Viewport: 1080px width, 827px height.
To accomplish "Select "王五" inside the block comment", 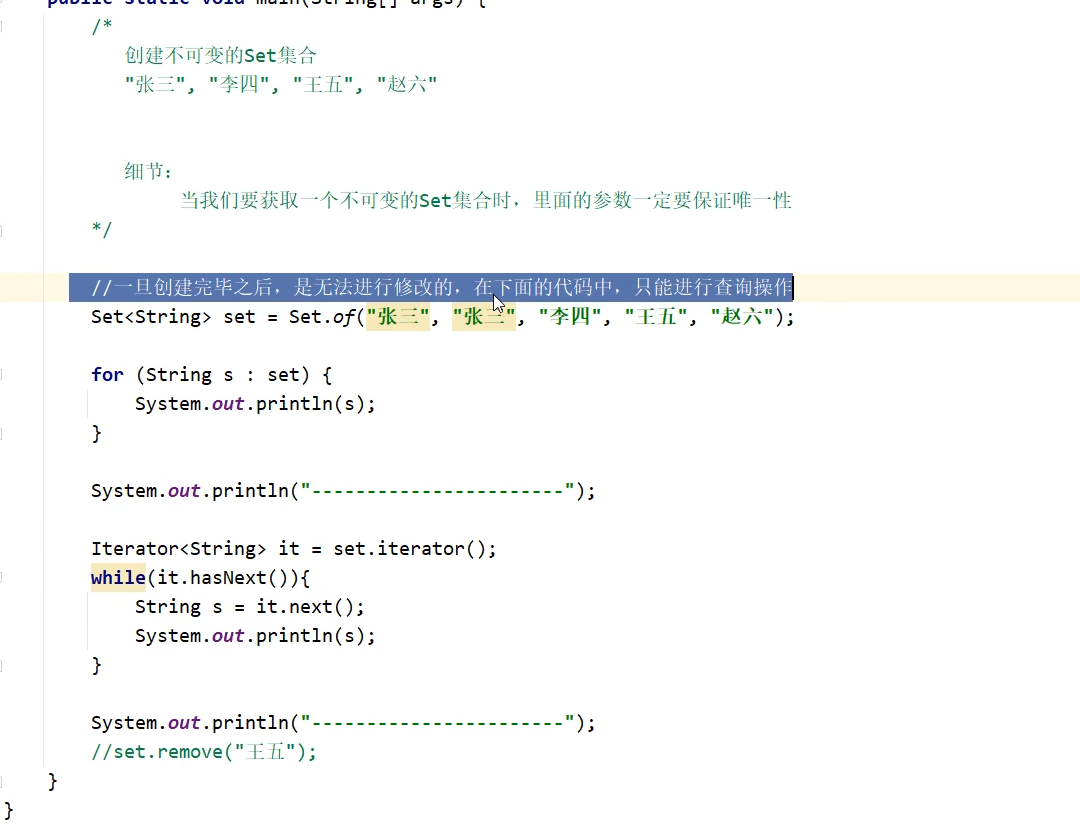I will click(x=323, y=84).
